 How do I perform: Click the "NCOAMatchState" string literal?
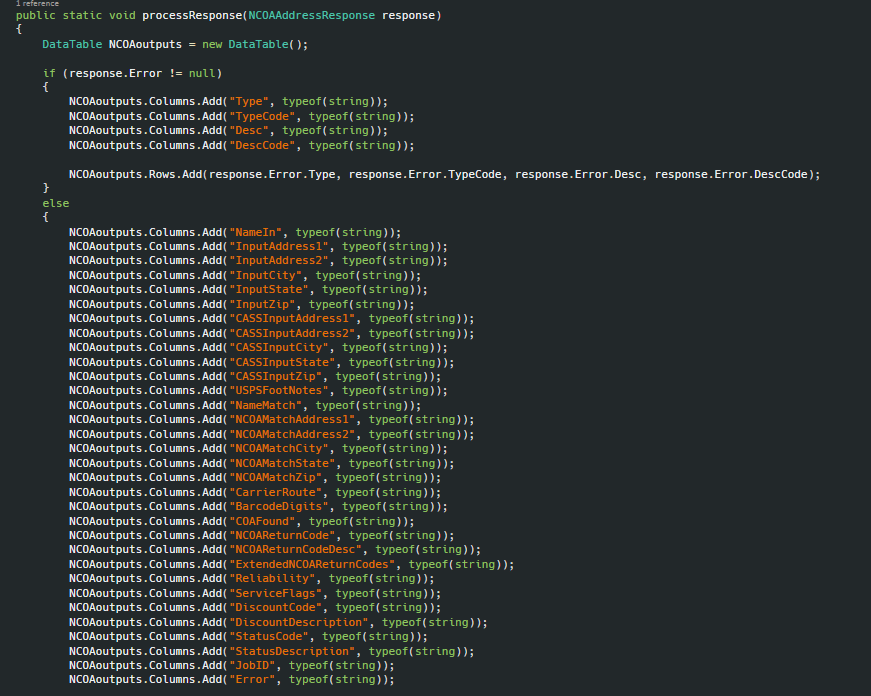(x=282, y=463)
